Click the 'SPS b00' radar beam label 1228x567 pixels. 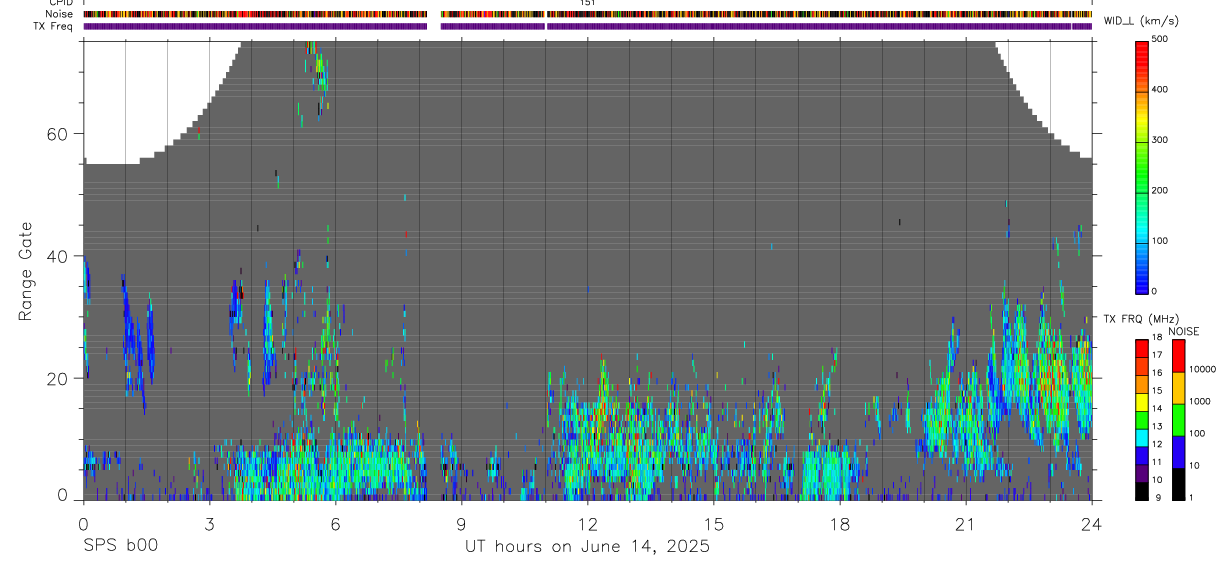coord(120,546)
